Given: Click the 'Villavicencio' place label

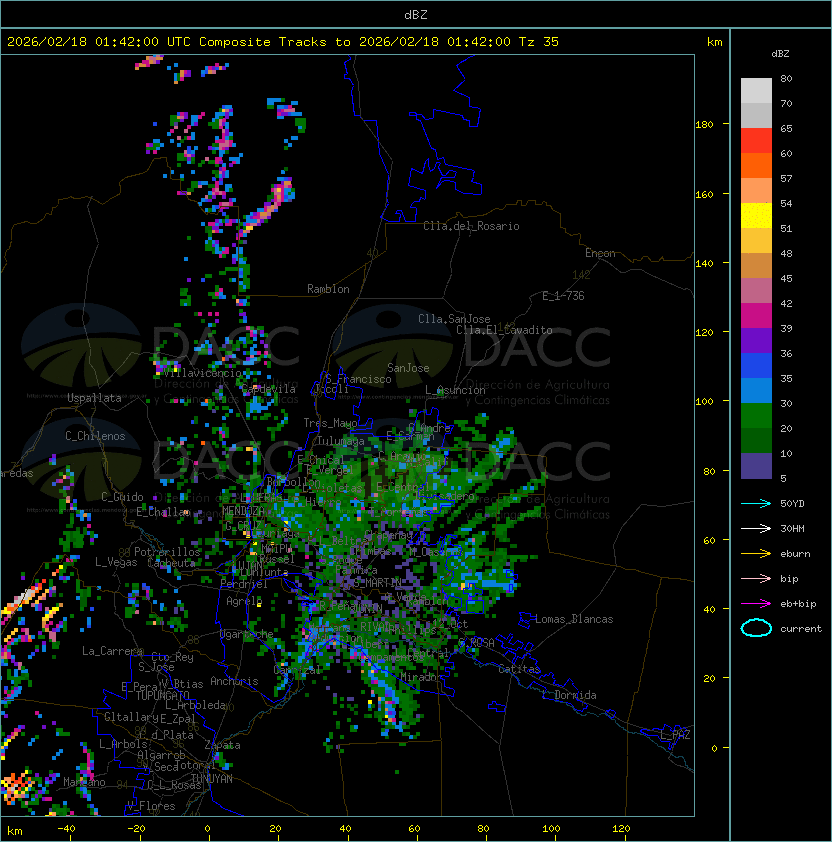Looking at the screenshot, I should click(202, 373).
